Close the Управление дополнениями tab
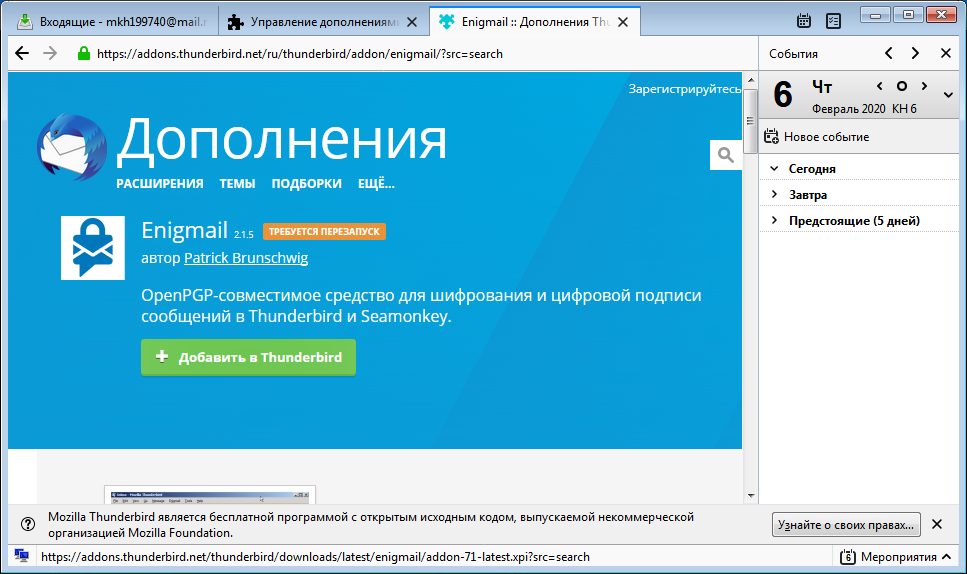 (x=412, y=22)
